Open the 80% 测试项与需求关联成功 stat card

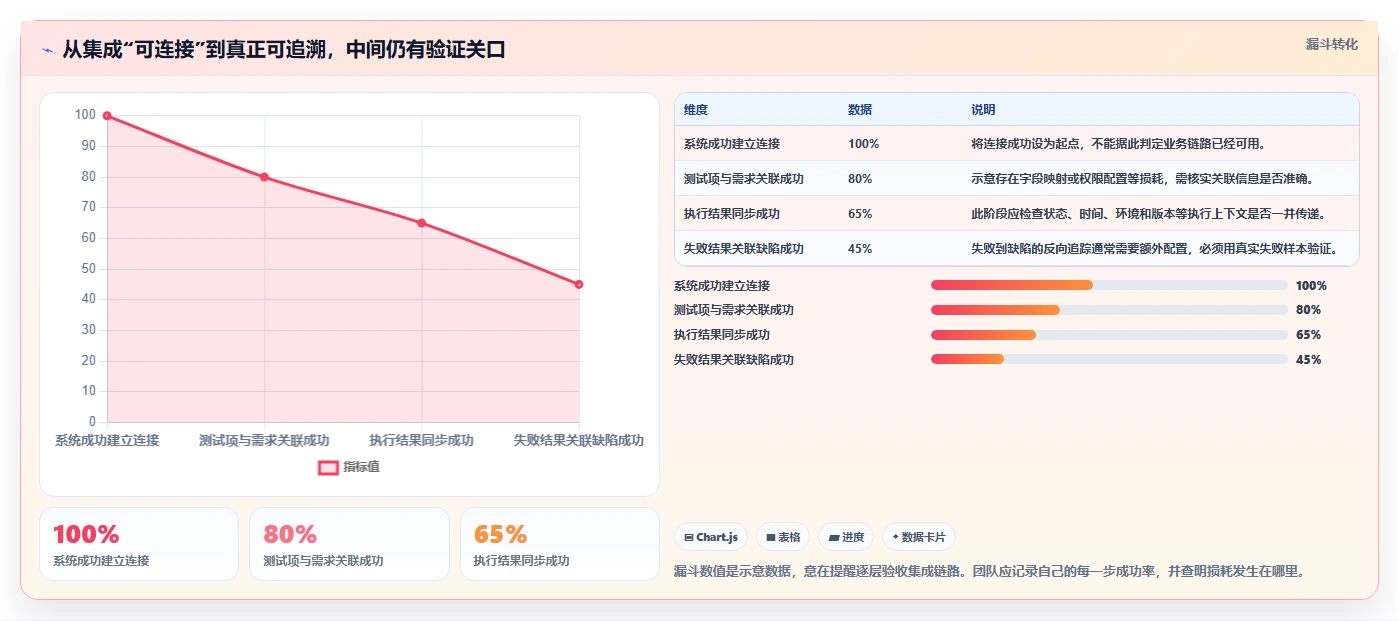coord(349,544)
